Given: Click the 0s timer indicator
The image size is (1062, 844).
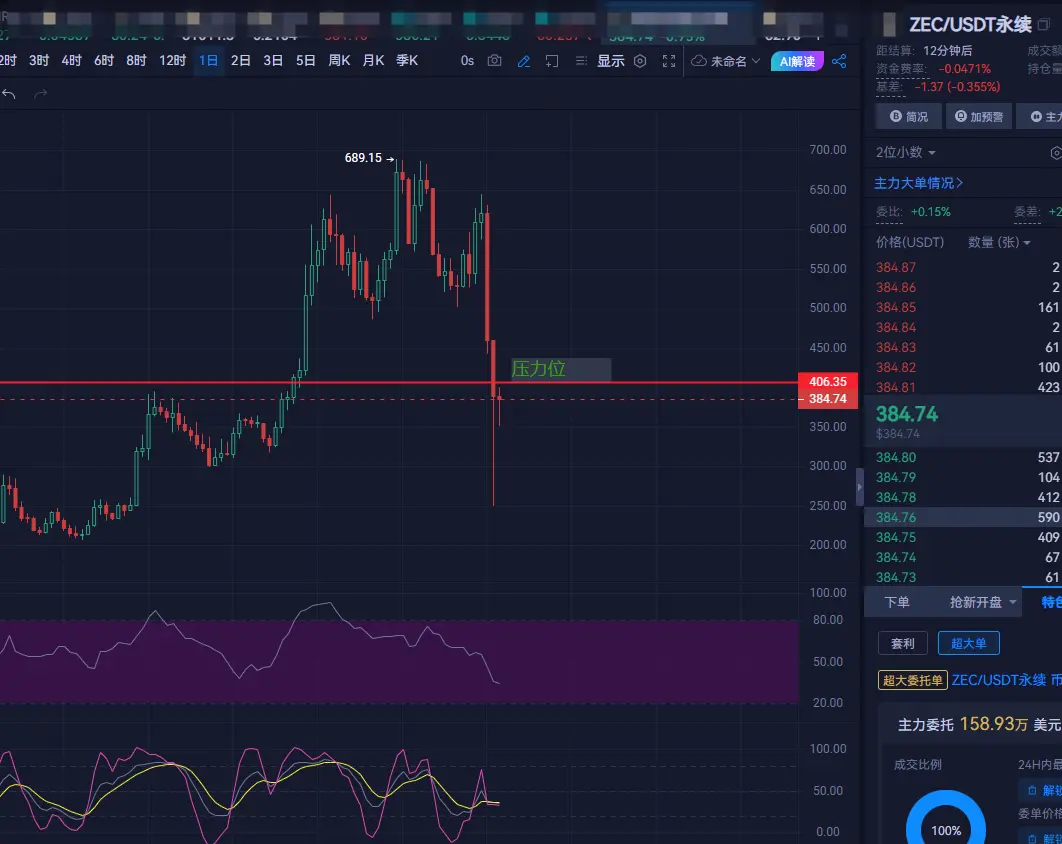Looking at the screenshot, I should [x=467, y=61].
